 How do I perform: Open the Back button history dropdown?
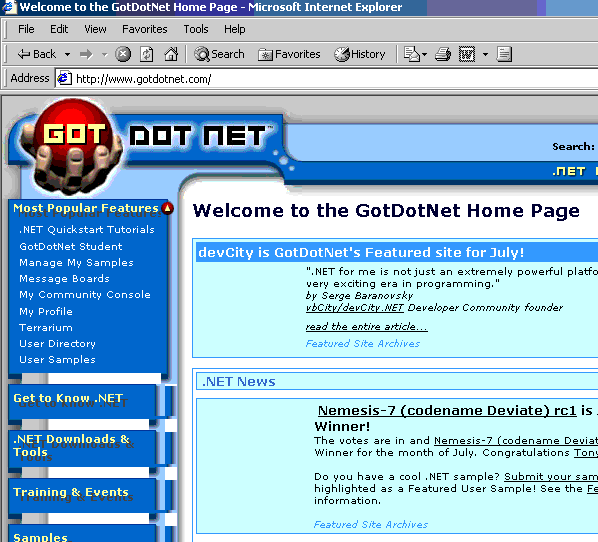pos(67,55)
